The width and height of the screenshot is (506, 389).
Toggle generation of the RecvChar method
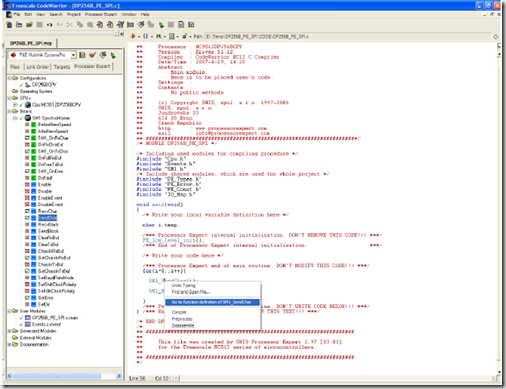(x=27, y=211)
